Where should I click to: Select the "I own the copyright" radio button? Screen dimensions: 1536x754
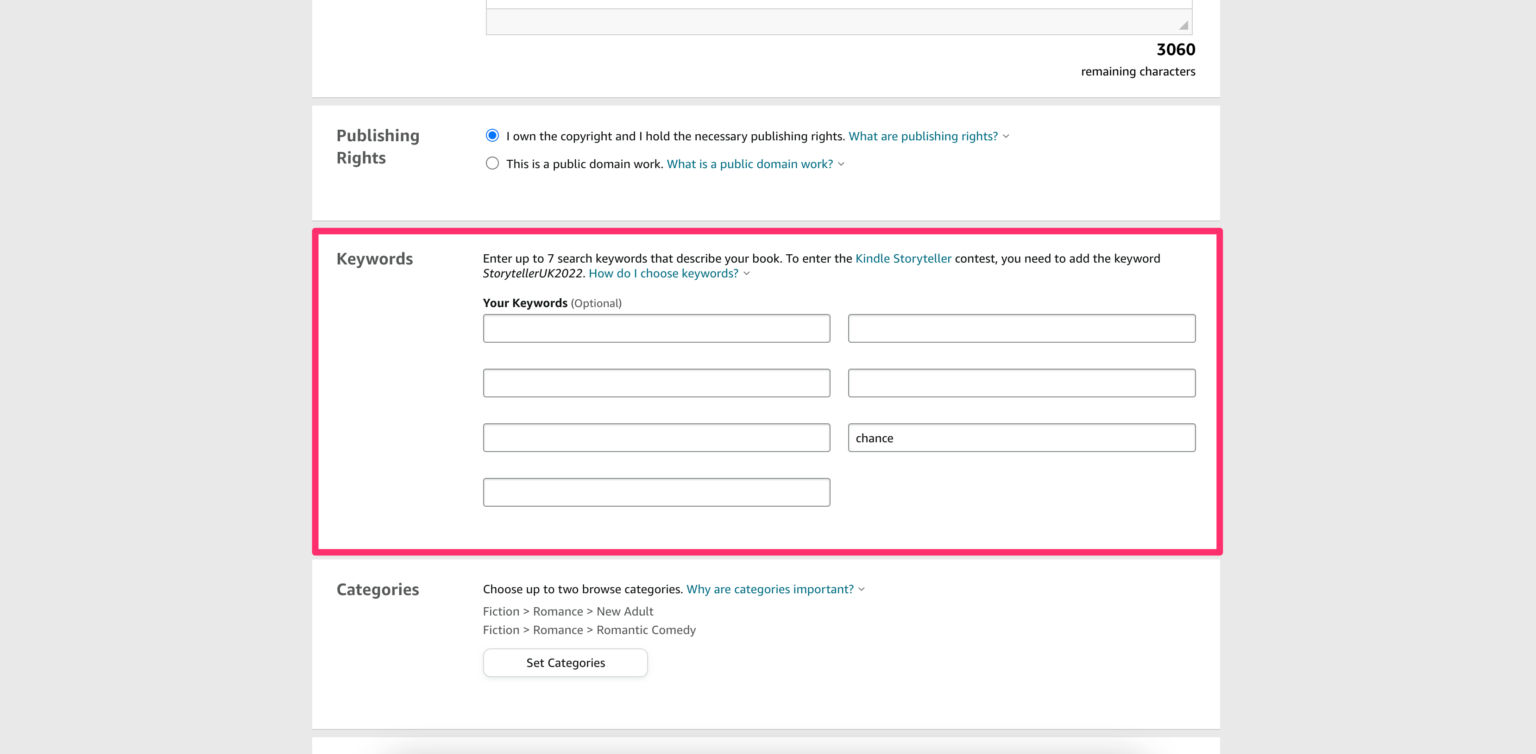[x=492, y=135]
